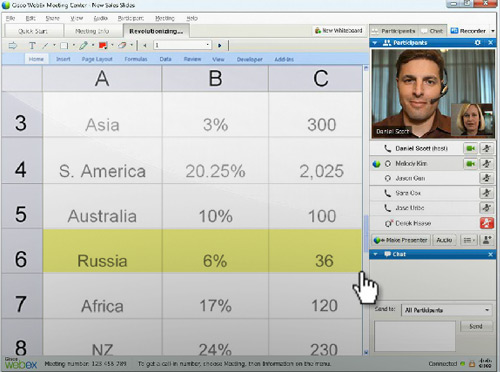Open Line tool options dropdown arrow
This screenshot has height=372, width=500.
pos(54,45)
